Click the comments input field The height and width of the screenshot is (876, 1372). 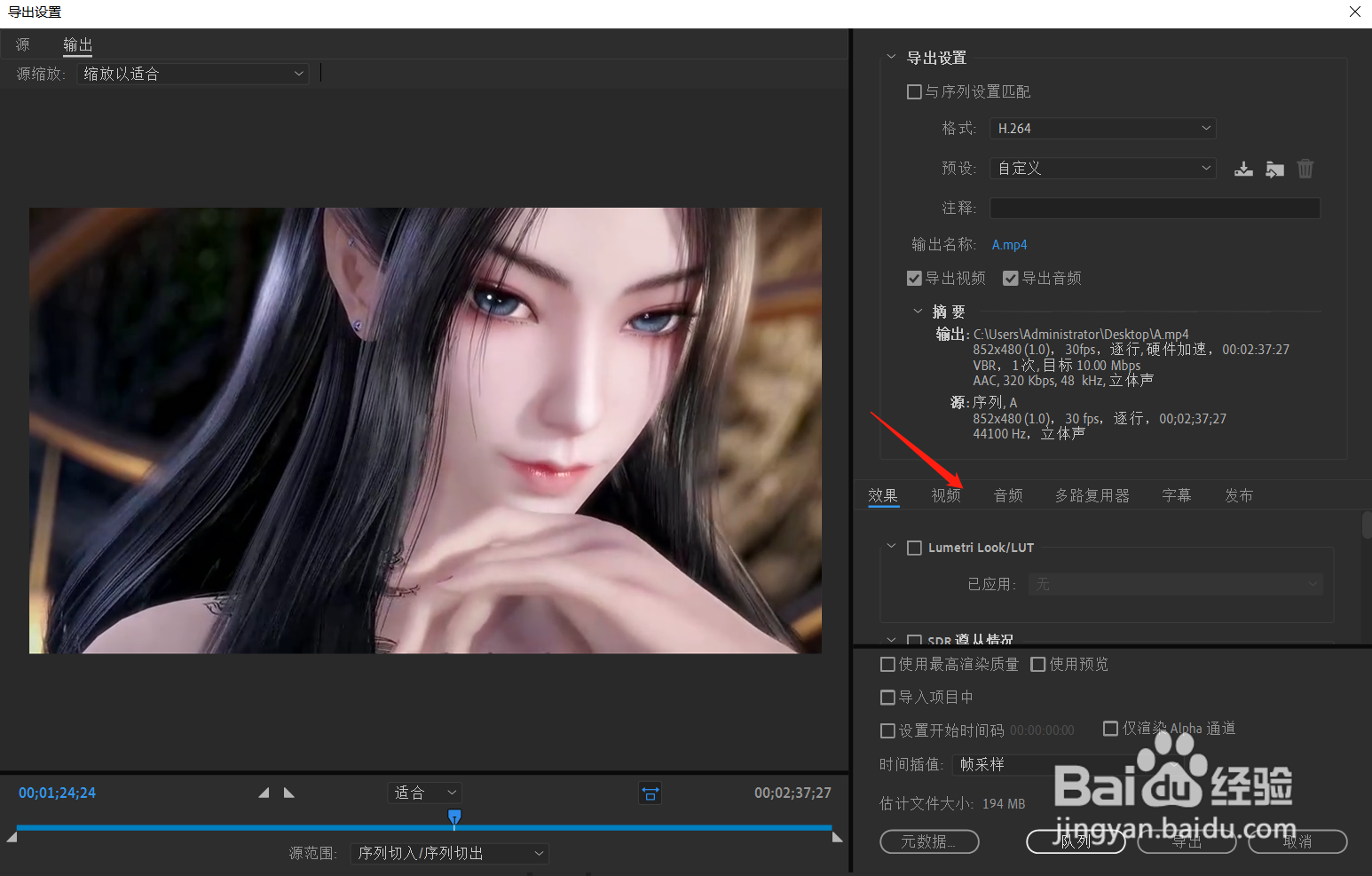(1155, 208)
